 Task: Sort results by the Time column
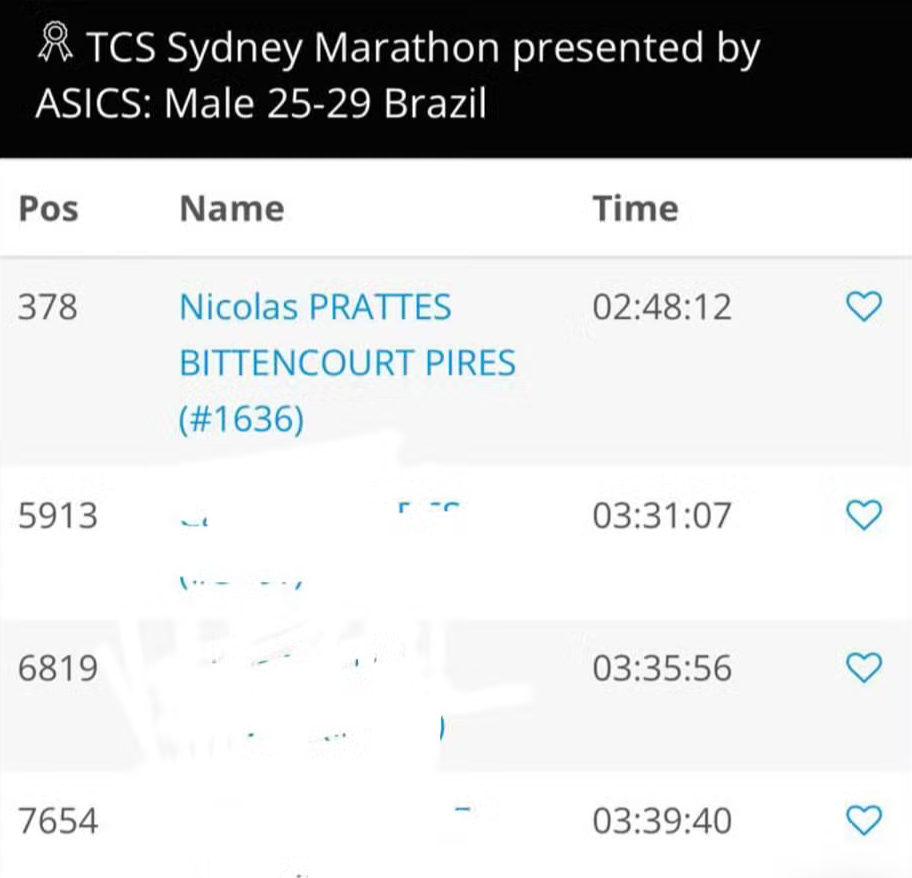[635, 208]
